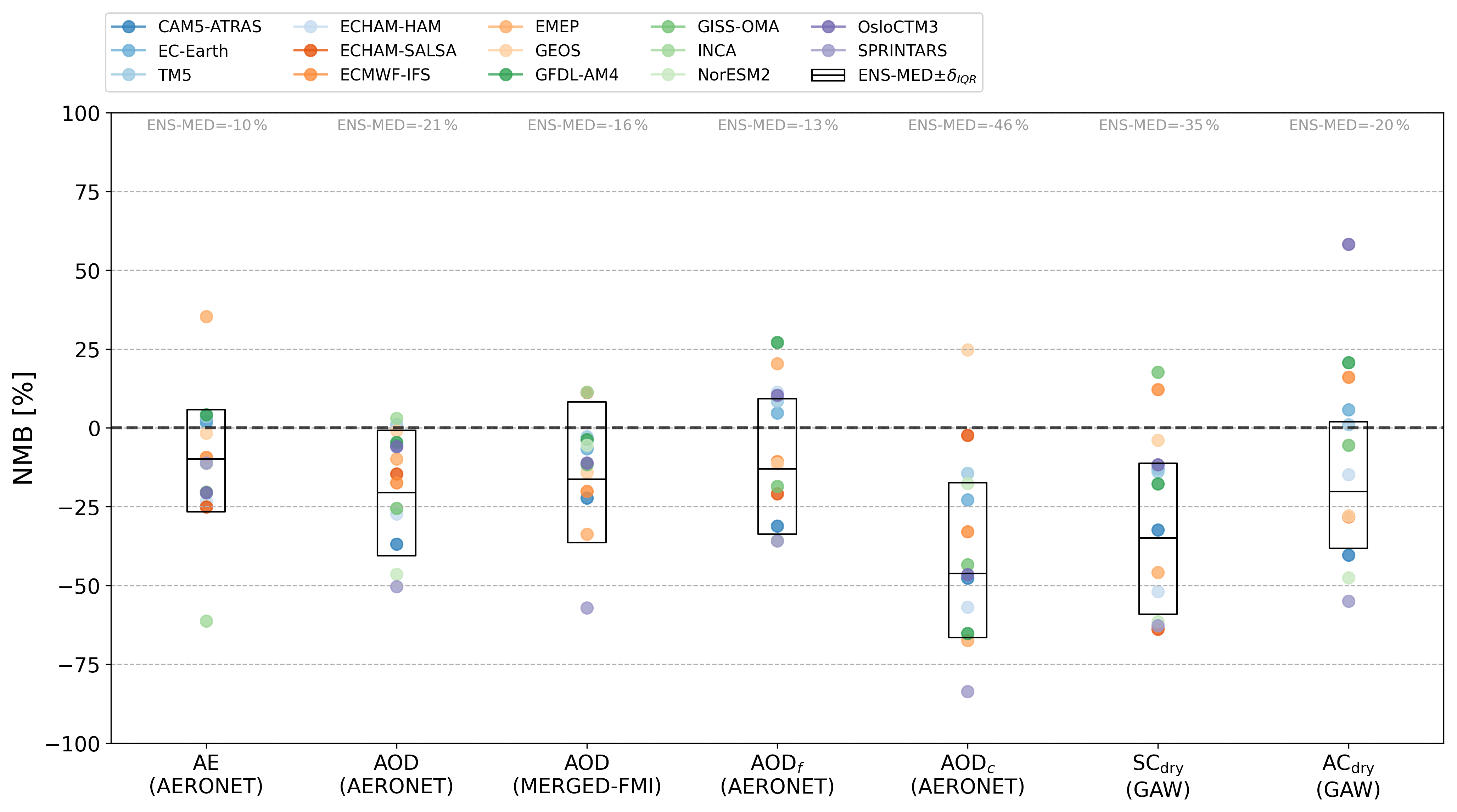Click the orange EMEP outlier above the AE column
Viewport: 1457px width, 812px height.
point(206,317)
